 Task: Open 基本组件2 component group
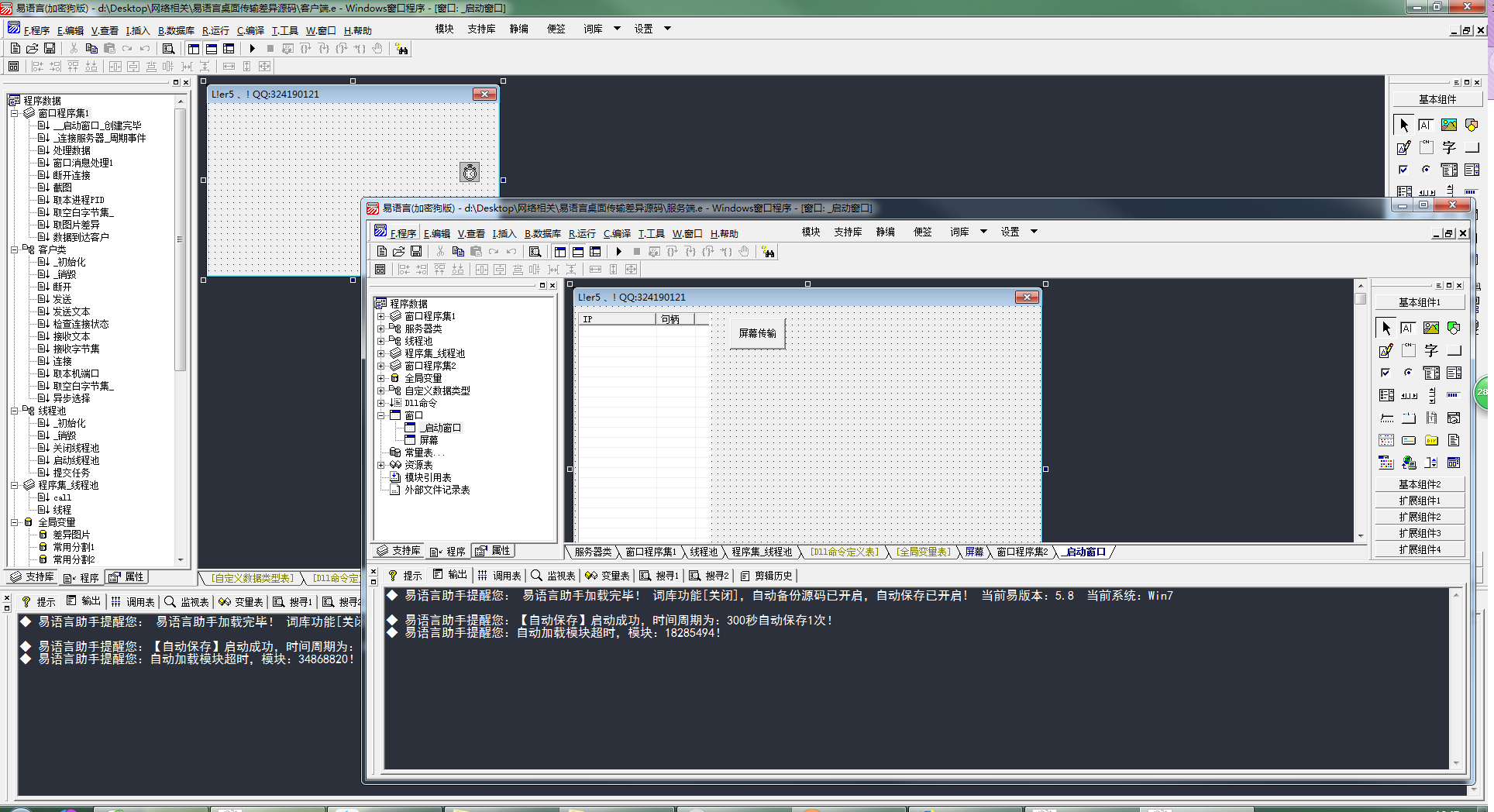1420,484
